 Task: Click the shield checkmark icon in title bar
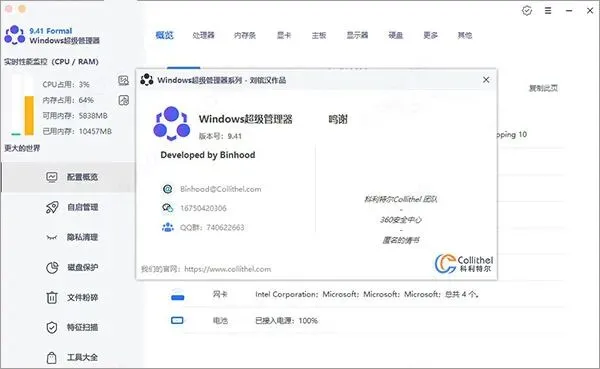[x=527, y=11]
